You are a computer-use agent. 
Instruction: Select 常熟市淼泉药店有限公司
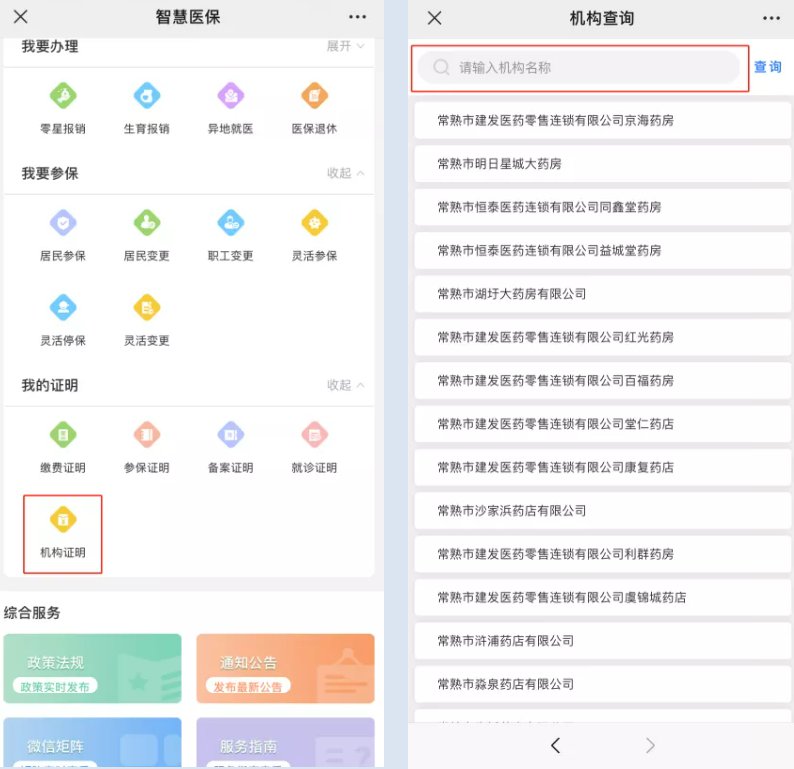(603, 684)
